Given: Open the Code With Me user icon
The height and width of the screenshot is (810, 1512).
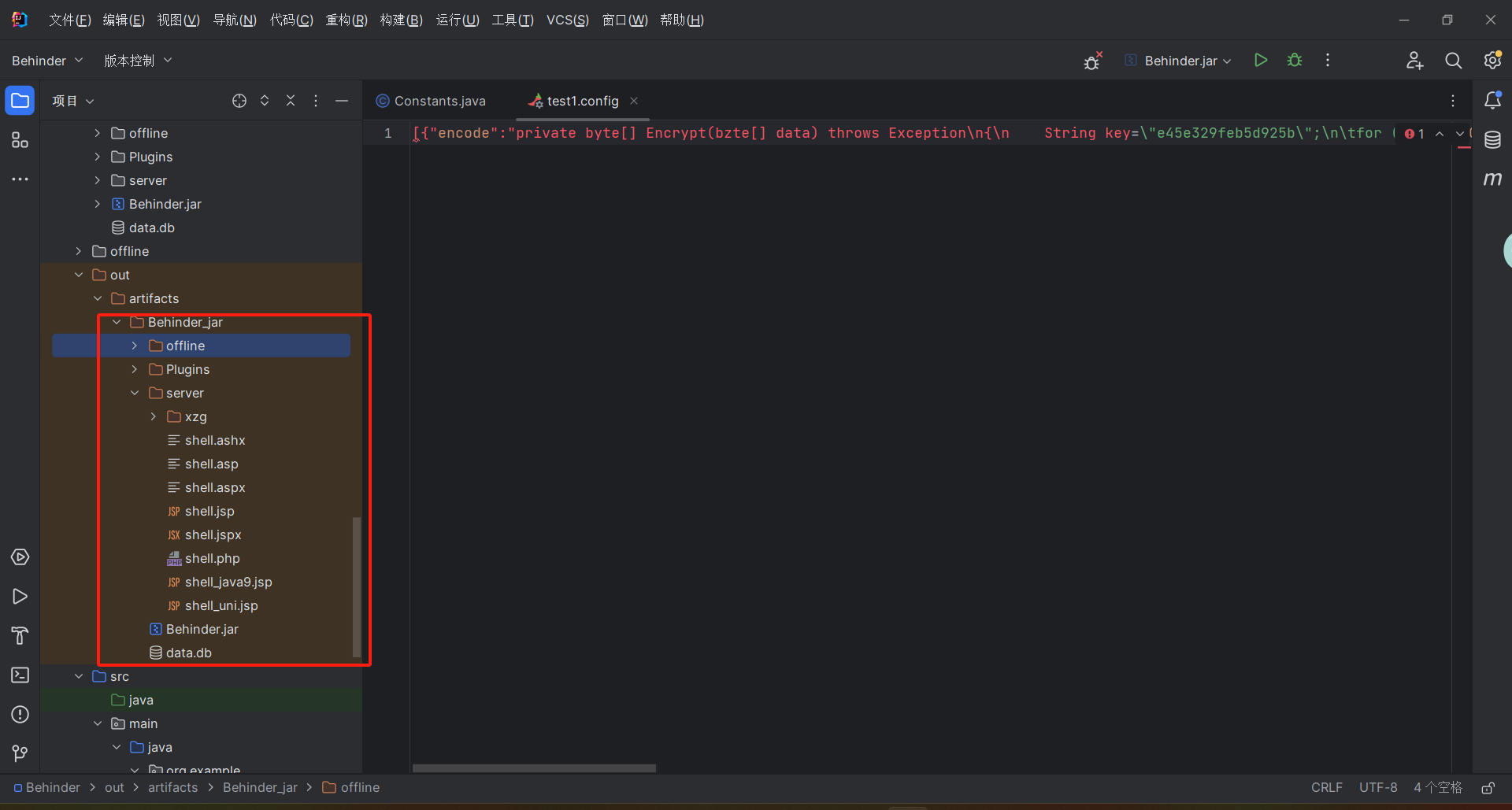Looking at the screenshot, I should [x=1415, y=61].
